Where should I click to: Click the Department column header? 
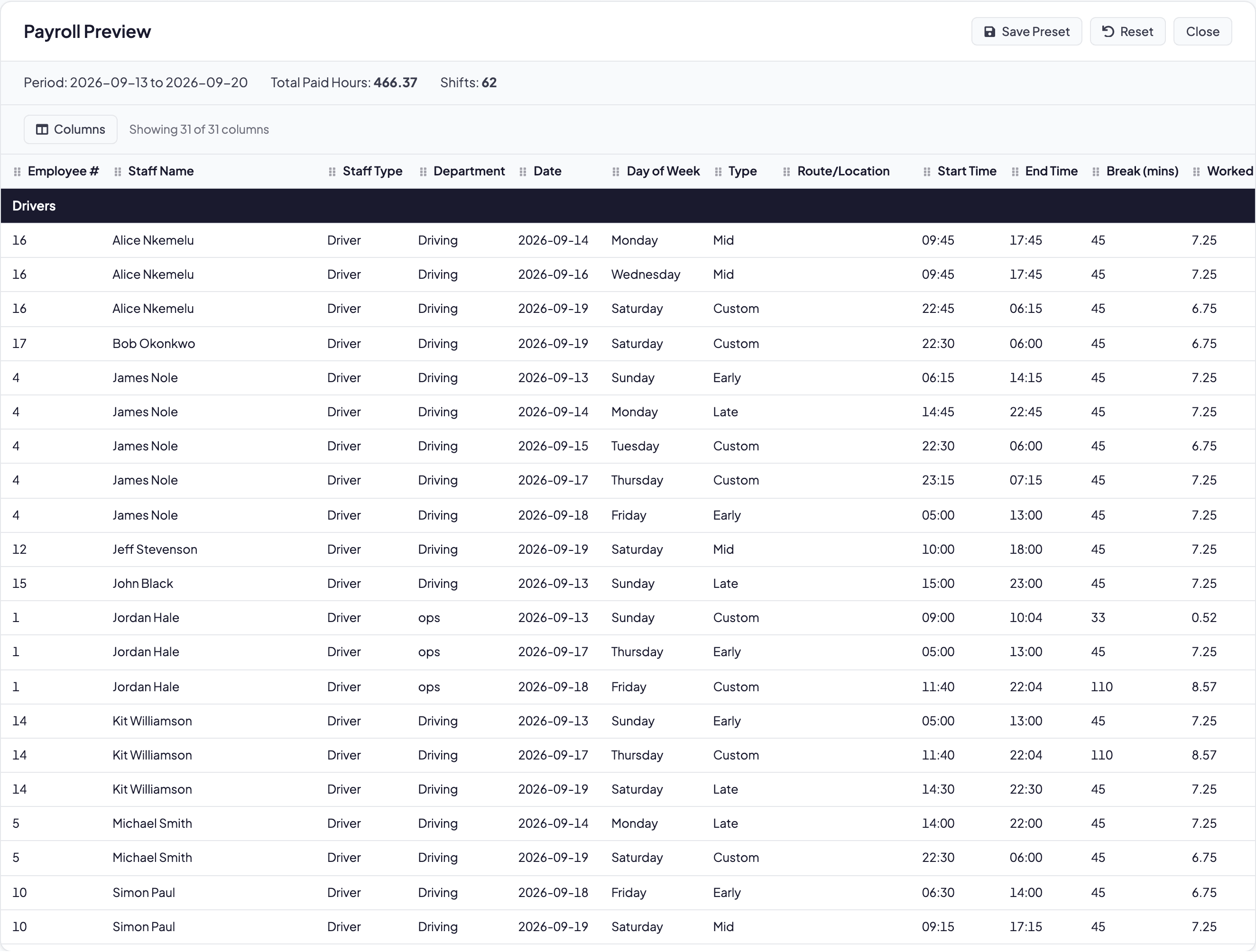pos(469,172)
